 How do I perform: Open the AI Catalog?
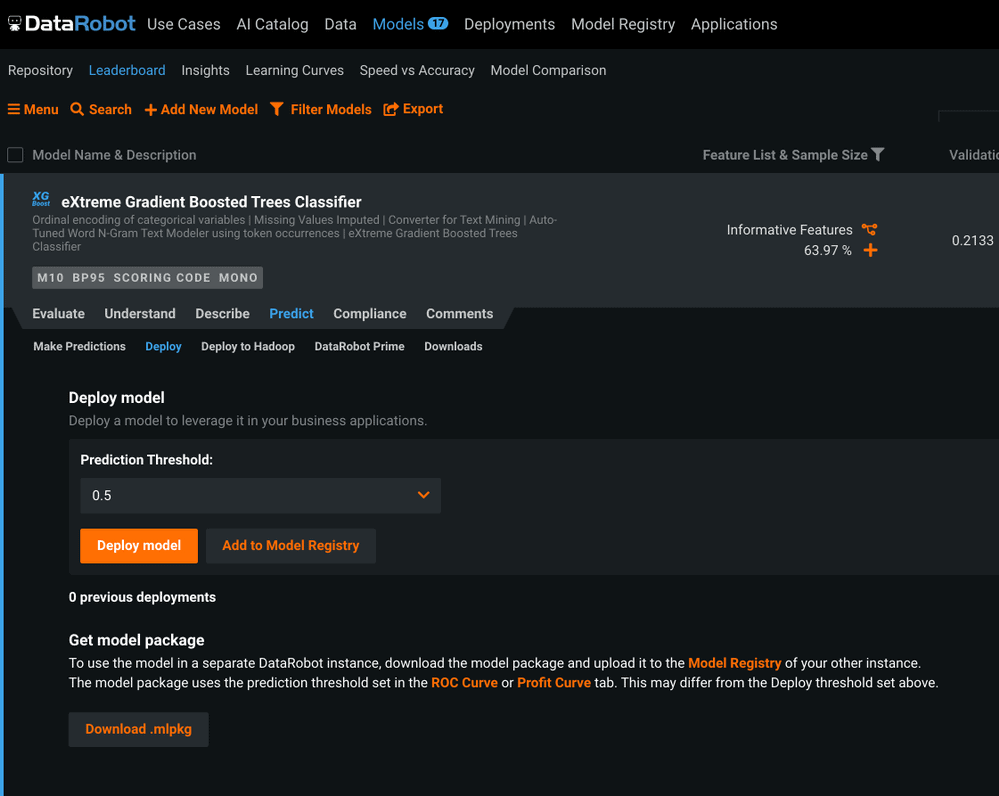272,24
